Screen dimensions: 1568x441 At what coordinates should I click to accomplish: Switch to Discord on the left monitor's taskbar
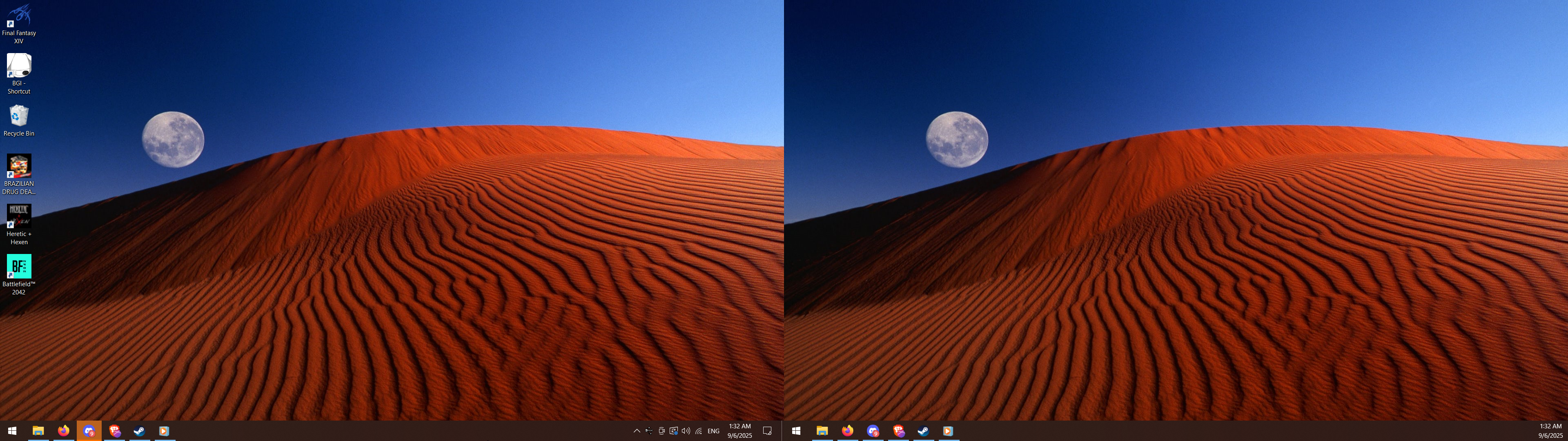click(89, 431)
